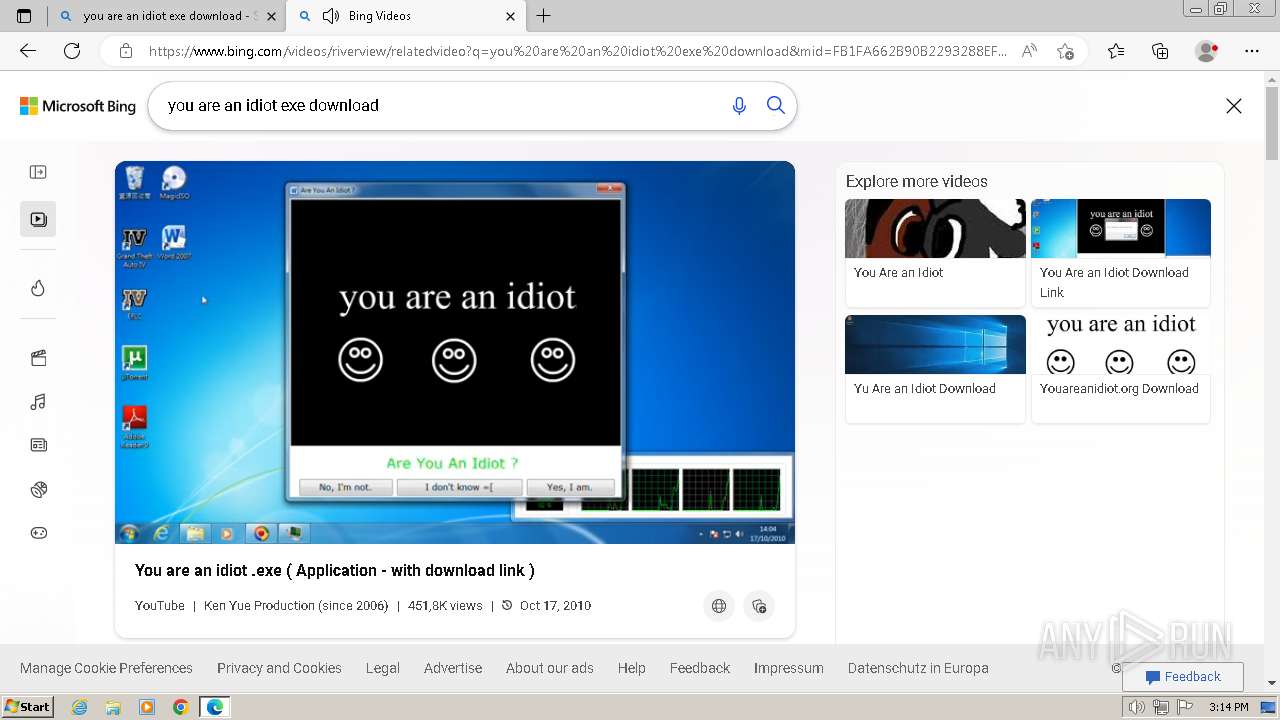The width and height of the screenshot is (1280, 720).
Task: Close the video view with X
Action: [1234, 106]
